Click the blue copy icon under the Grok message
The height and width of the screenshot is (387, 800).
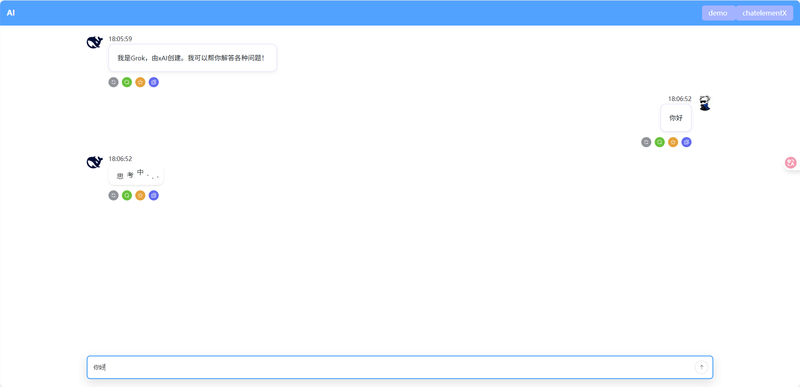click(x=154, y=82)
